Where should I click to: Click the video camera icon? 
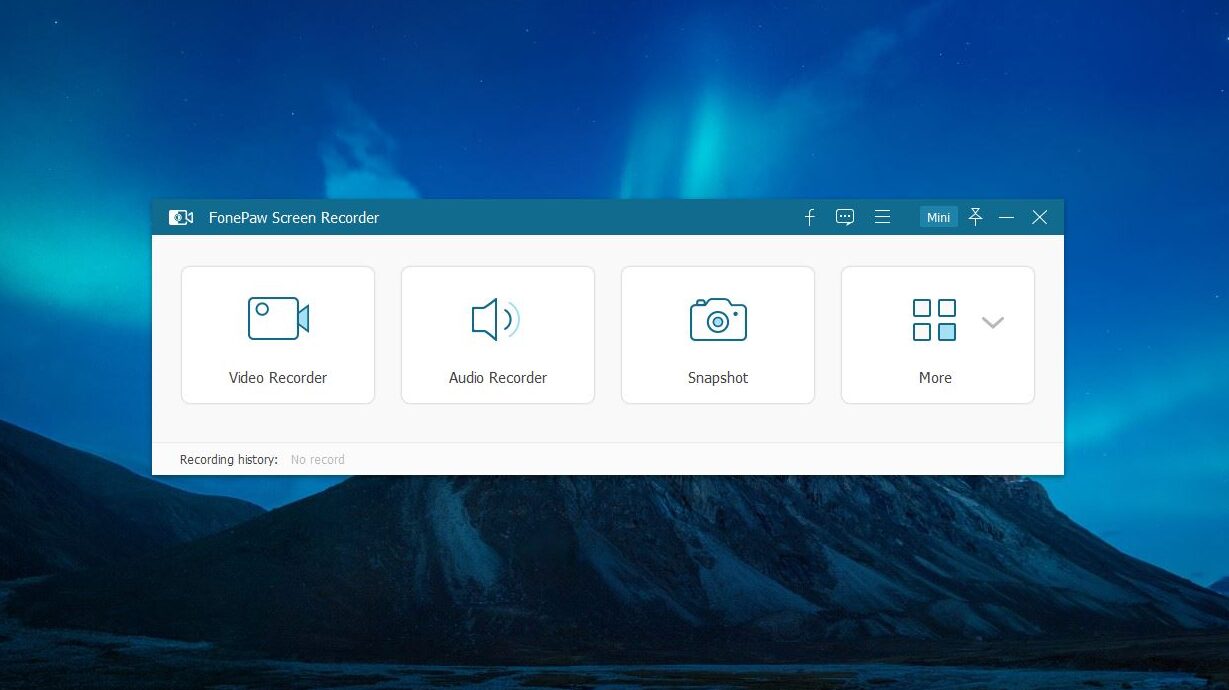click(278, 319)
